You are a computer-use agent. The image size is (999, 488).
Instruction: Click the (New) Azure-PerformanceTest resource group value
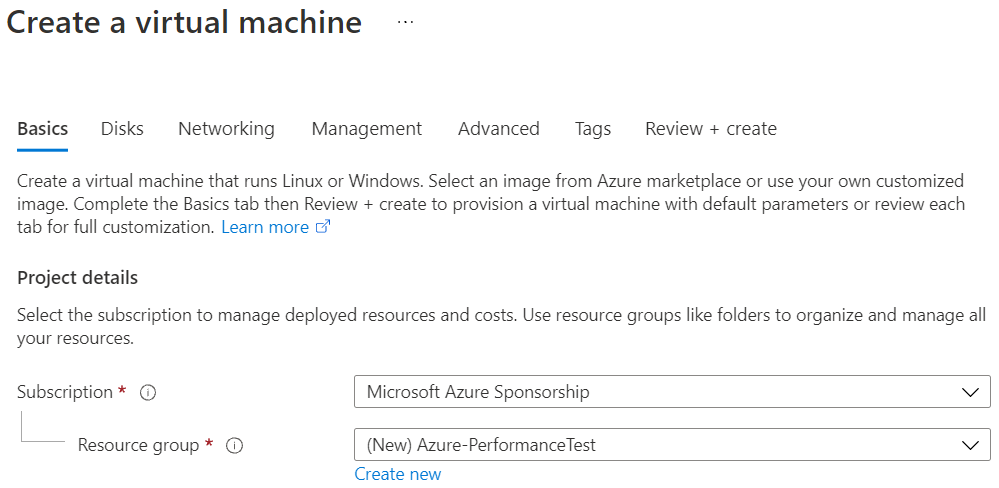[481, 445]
